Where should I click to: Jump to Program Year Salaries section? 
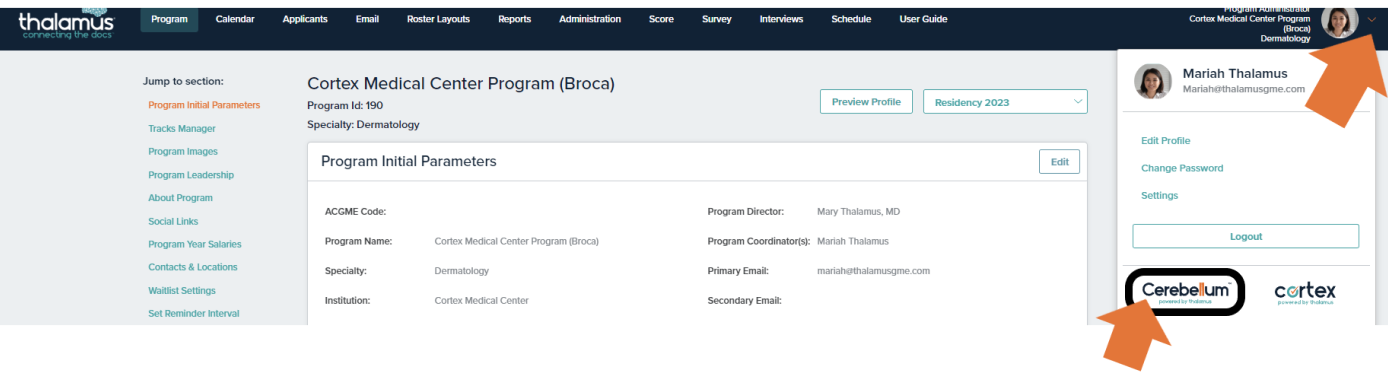pos(195,244)
